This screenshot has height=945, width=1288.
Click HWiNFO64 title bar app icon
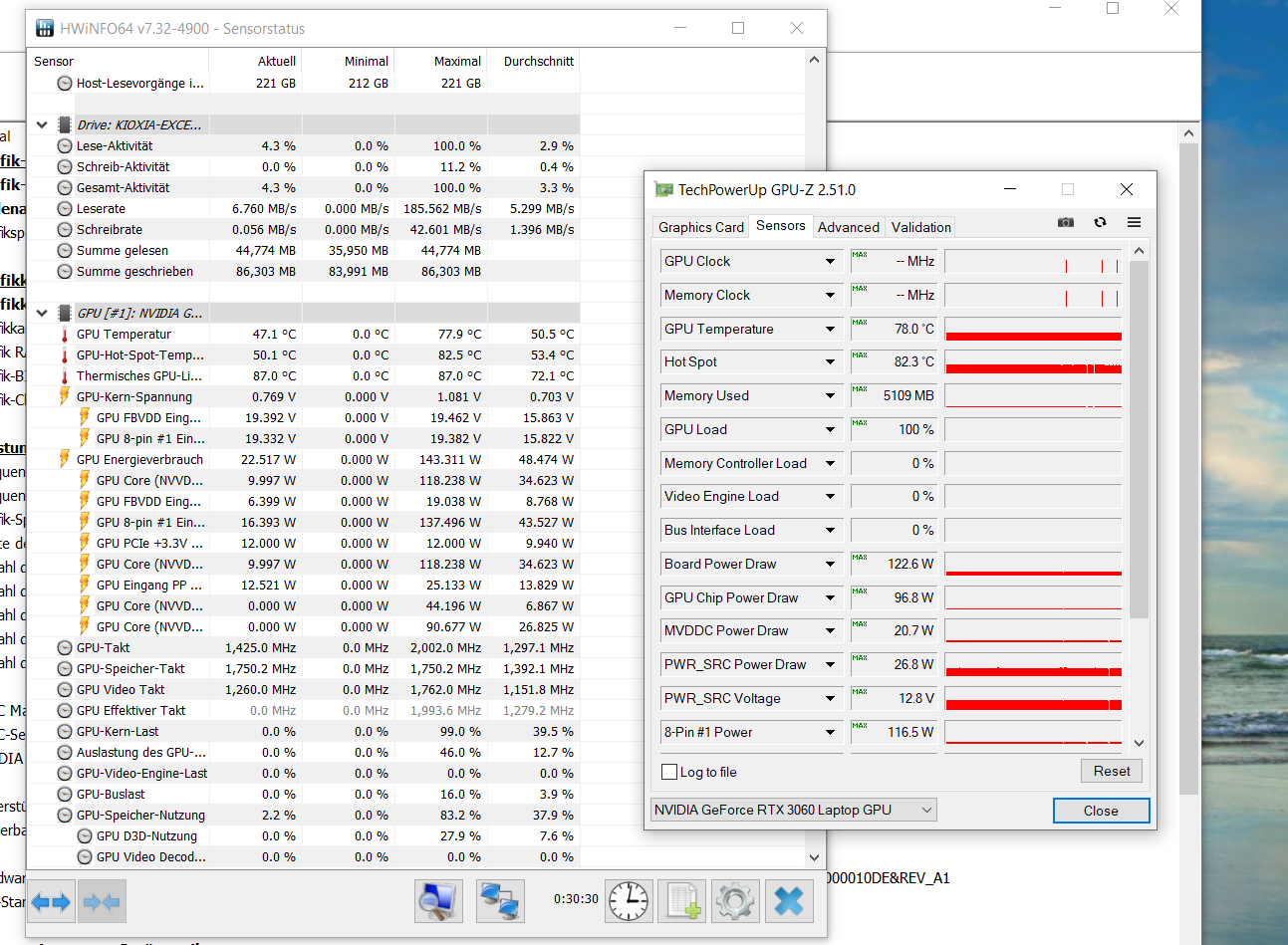tap(45, 28)
